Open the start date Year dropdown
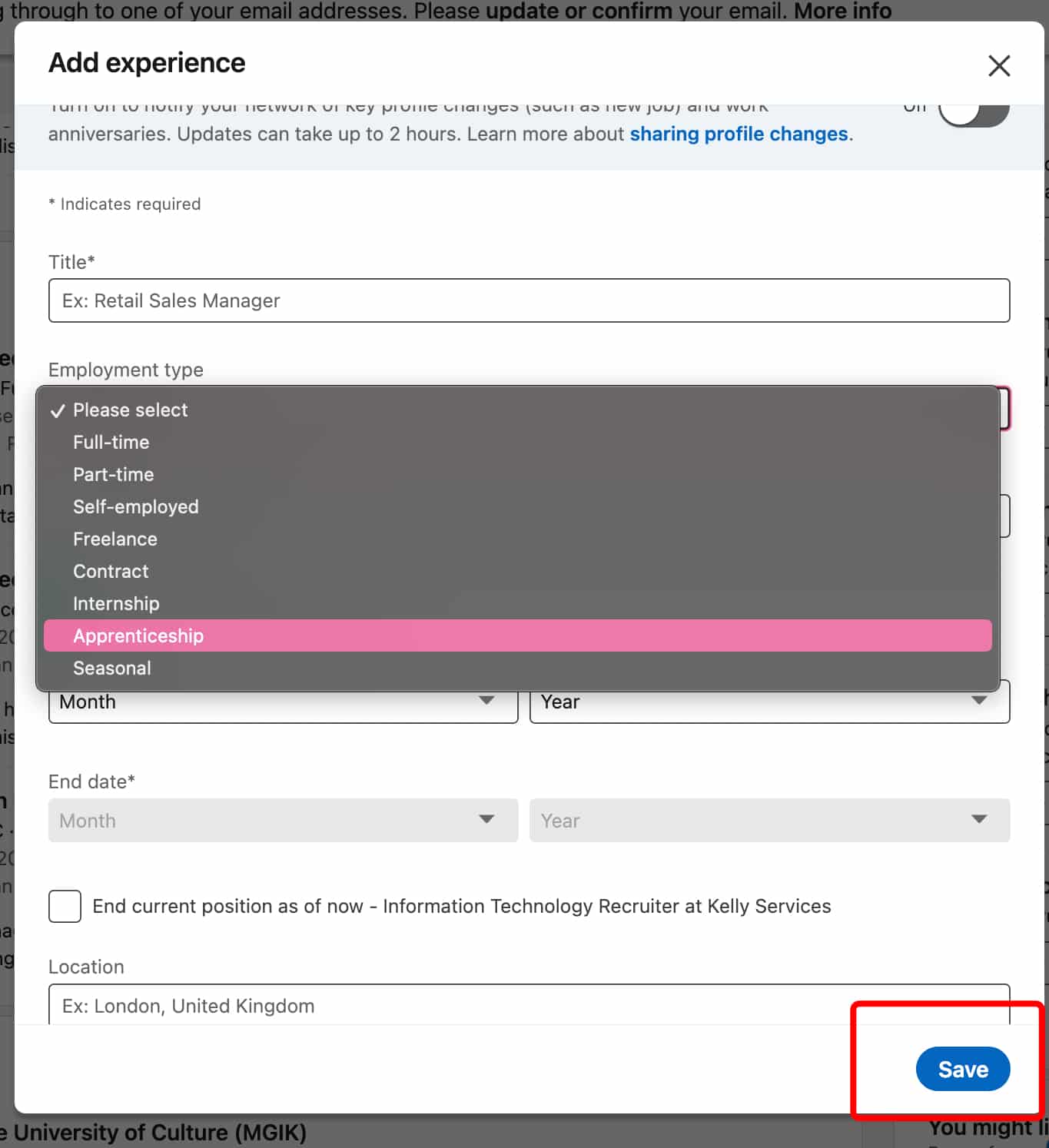 [x=769, y=702]
